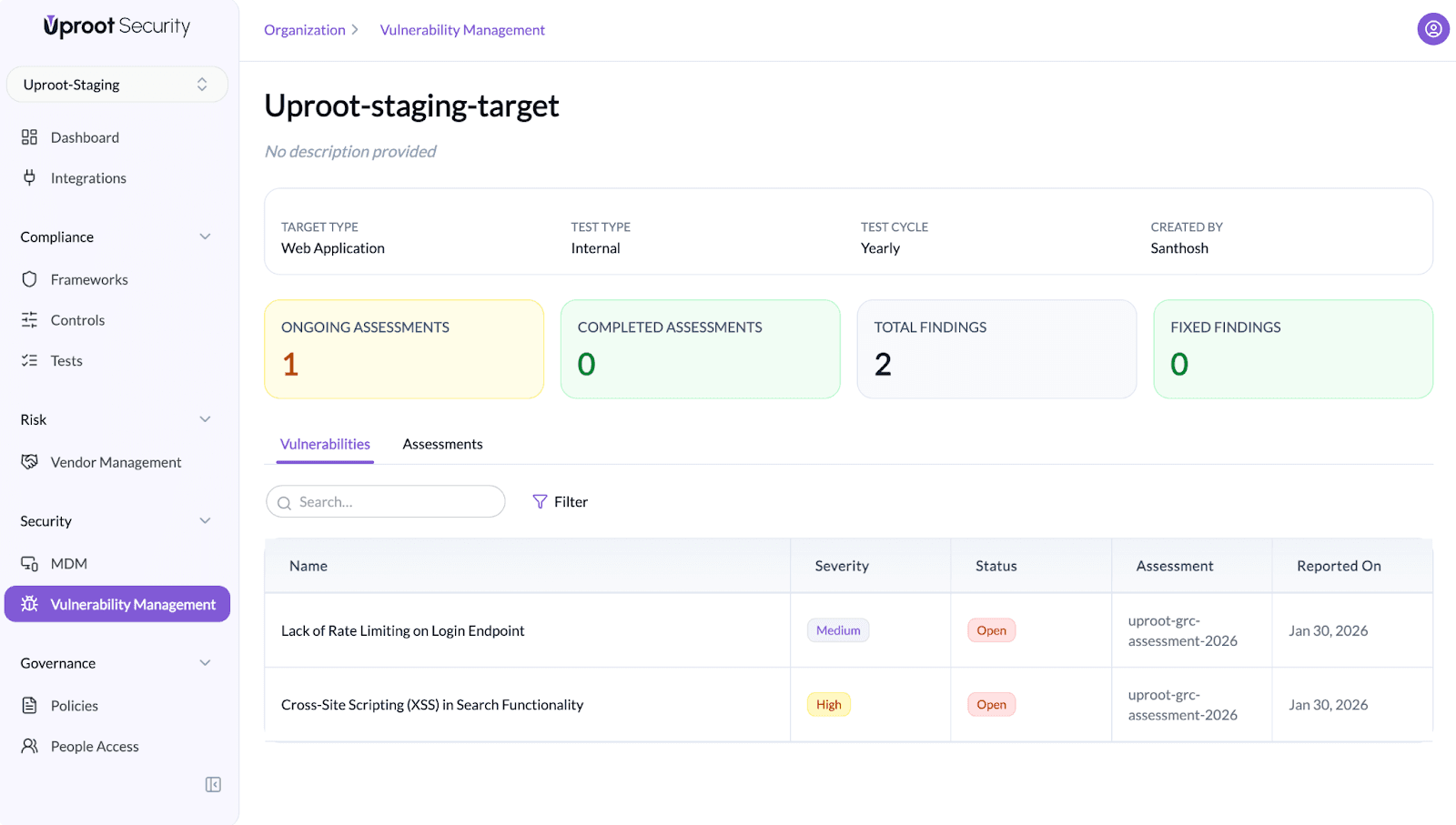Click the Policies document icon

[29, 706]
